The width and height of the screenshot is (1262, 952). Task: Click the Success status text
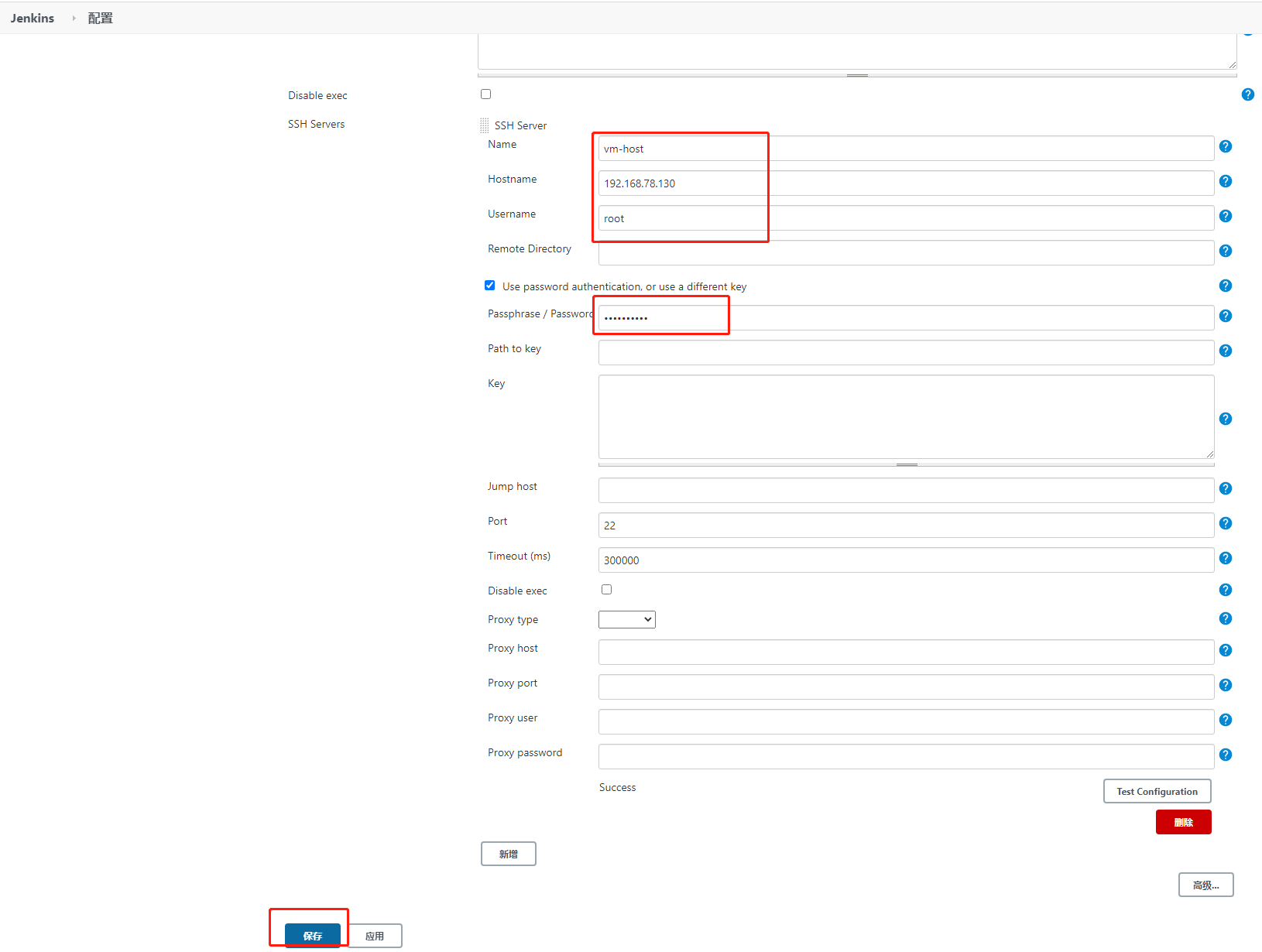click(617, 788)
